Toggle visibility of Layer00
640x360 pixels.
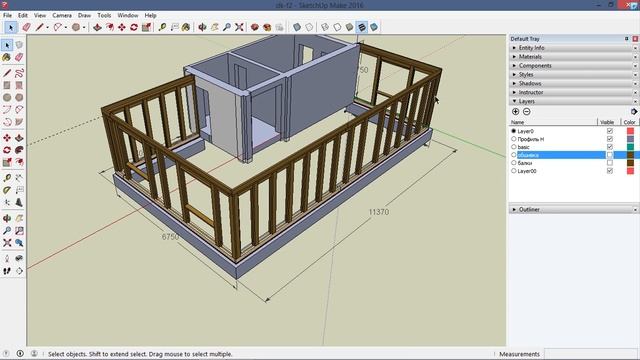click(610, 171)
